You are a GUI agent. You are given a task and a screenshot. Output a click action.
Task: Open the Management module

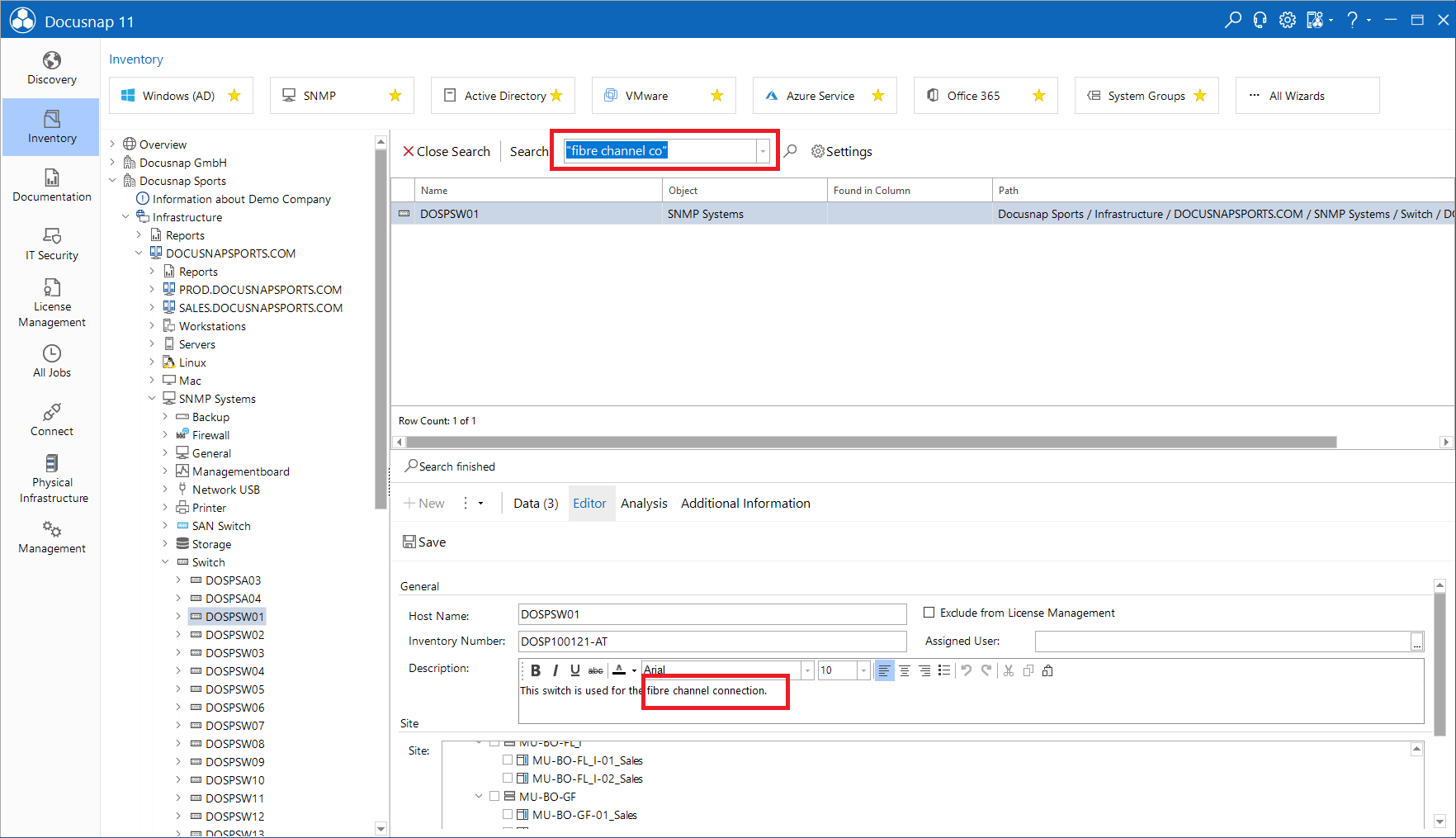click(x=51, y=537)
